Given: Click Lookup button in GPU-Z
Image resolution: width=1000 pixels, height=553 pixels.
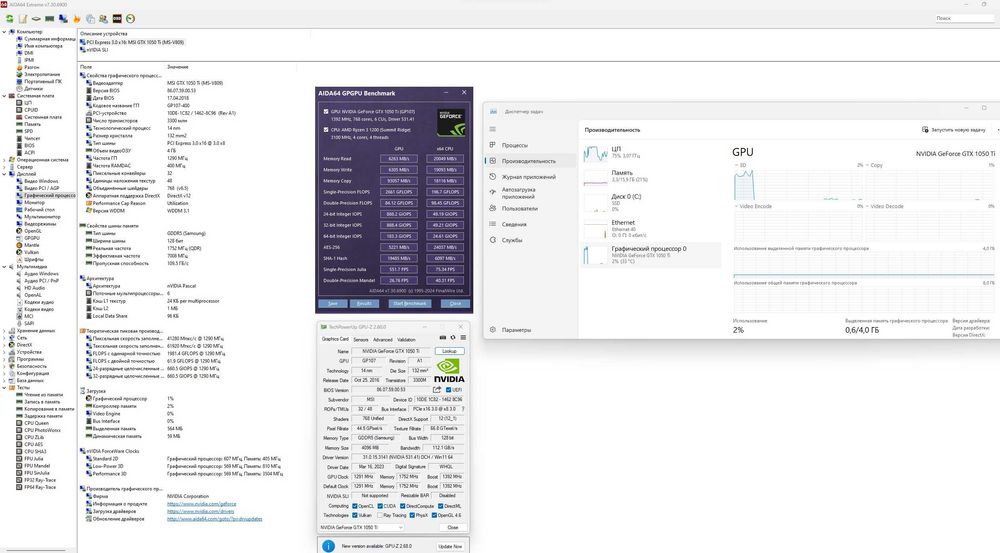Looking at the screenshot, I should (450, 351).
